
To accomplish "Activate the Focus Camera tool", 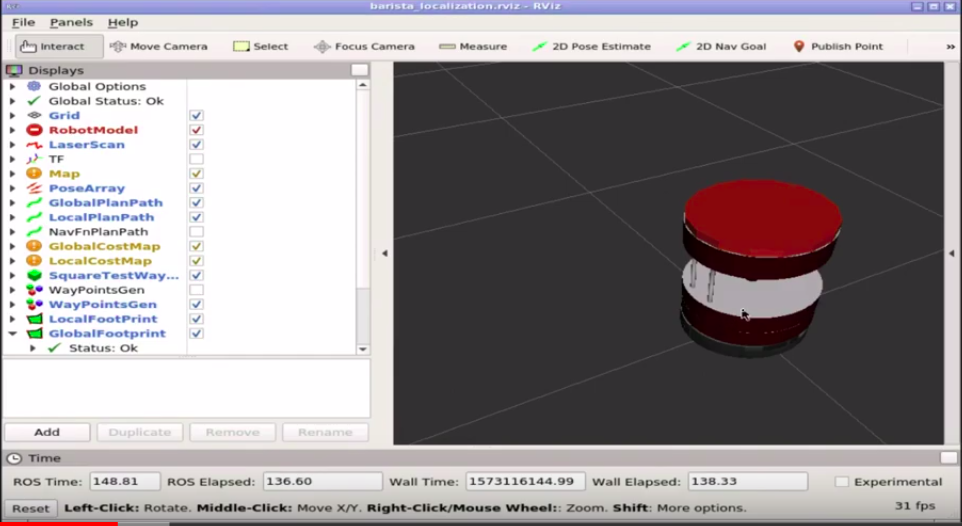I will pos(364,46).
